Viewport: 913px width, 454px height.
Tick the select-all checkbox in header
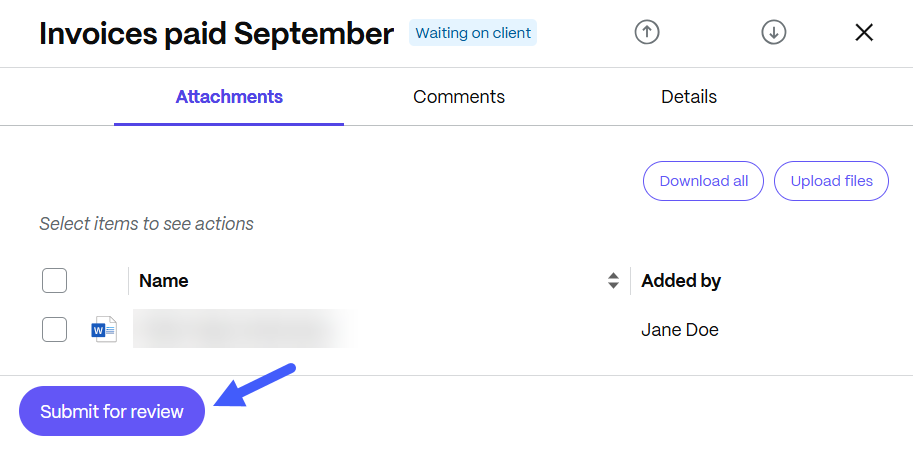pos(55,281)
